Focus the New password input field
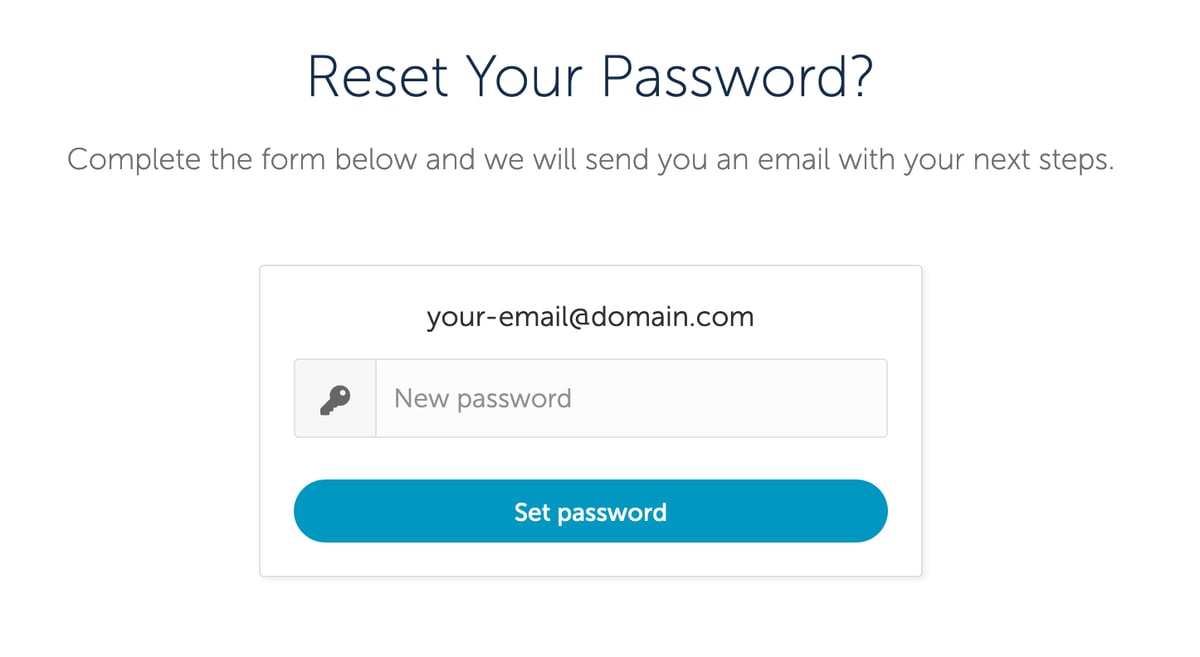1200x657 pixels. pos(631,398)
